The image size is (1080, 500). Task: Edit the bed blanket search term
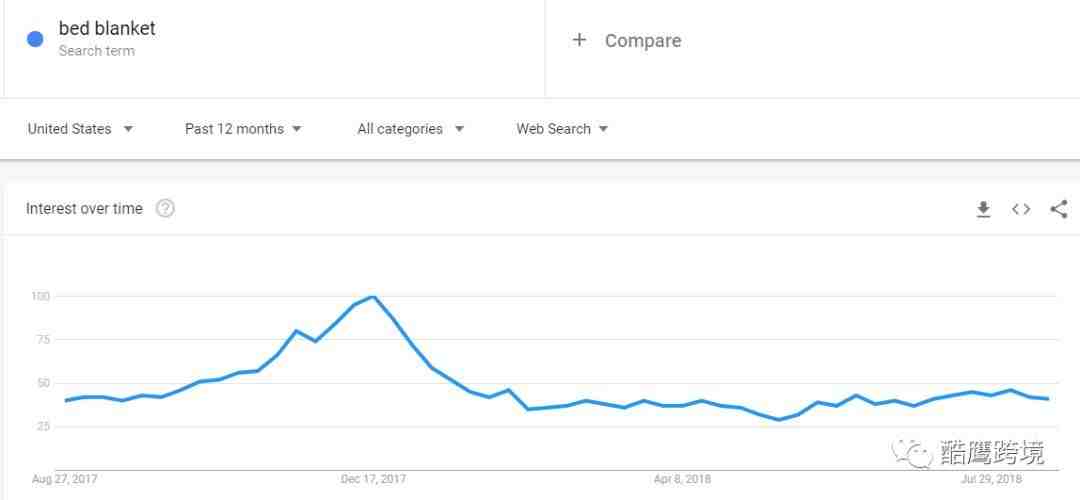coord(107,28)
